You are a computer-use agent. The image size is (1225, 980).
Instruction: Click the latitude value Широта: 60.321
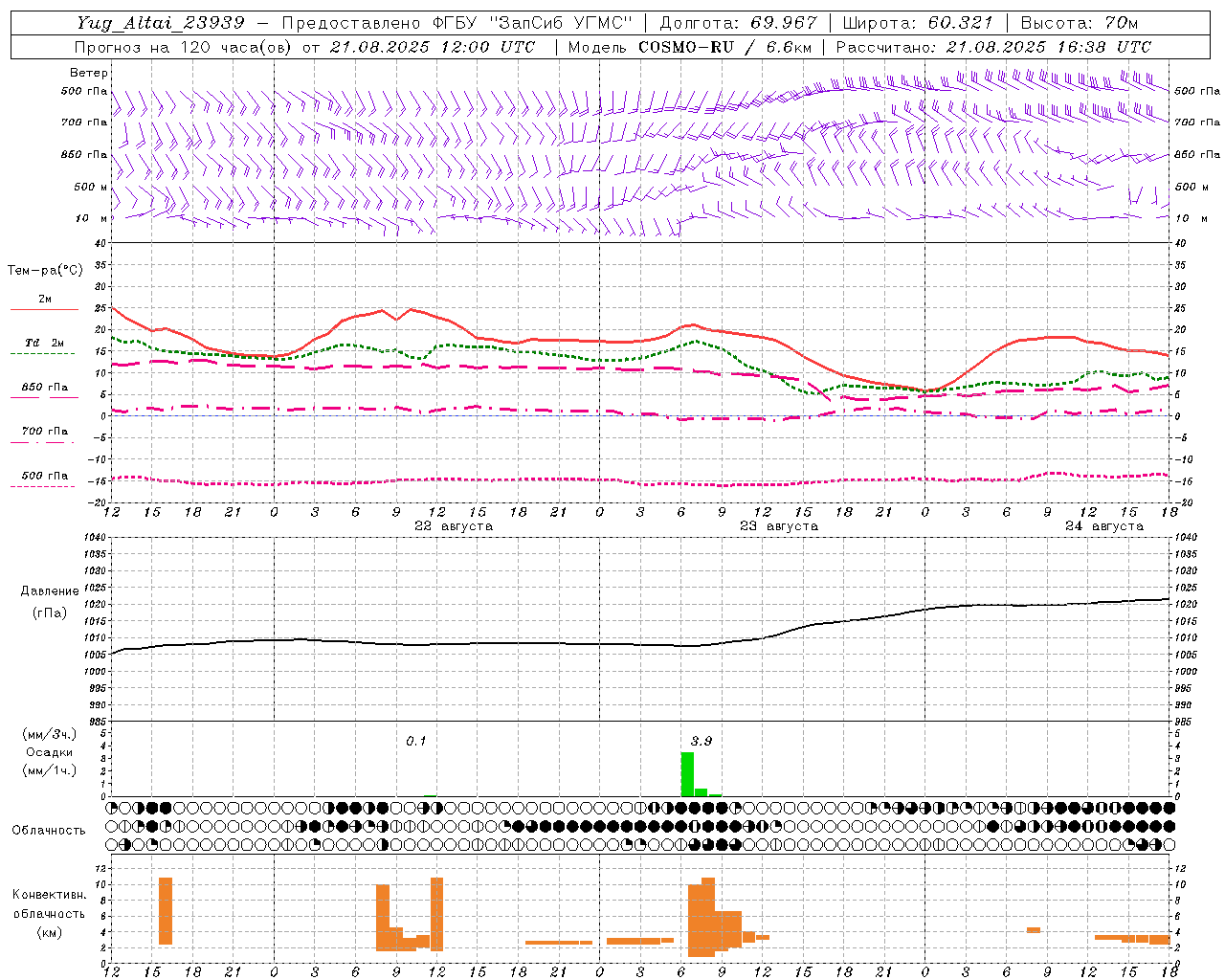click(x=918, y=23)
